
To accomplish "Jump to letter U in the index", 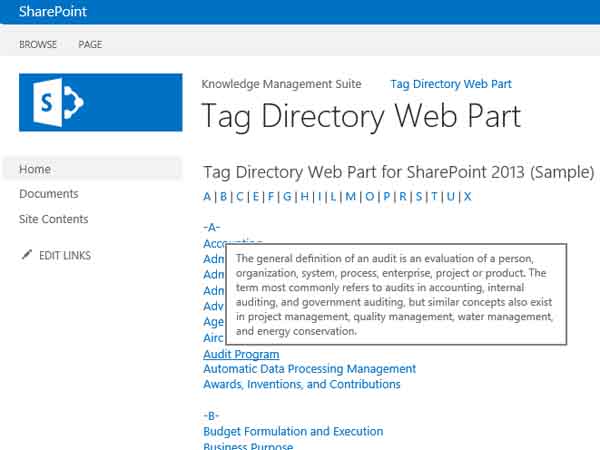I will (451, 196).
